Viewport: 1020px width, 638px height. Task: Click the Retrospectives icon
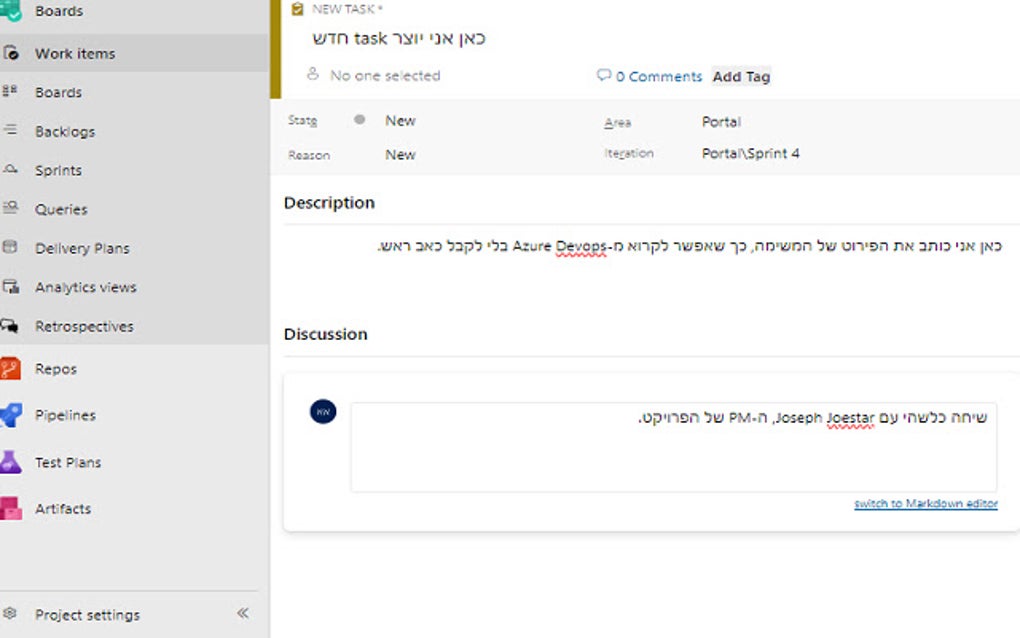pyautogui.click(x=11, y=326)
